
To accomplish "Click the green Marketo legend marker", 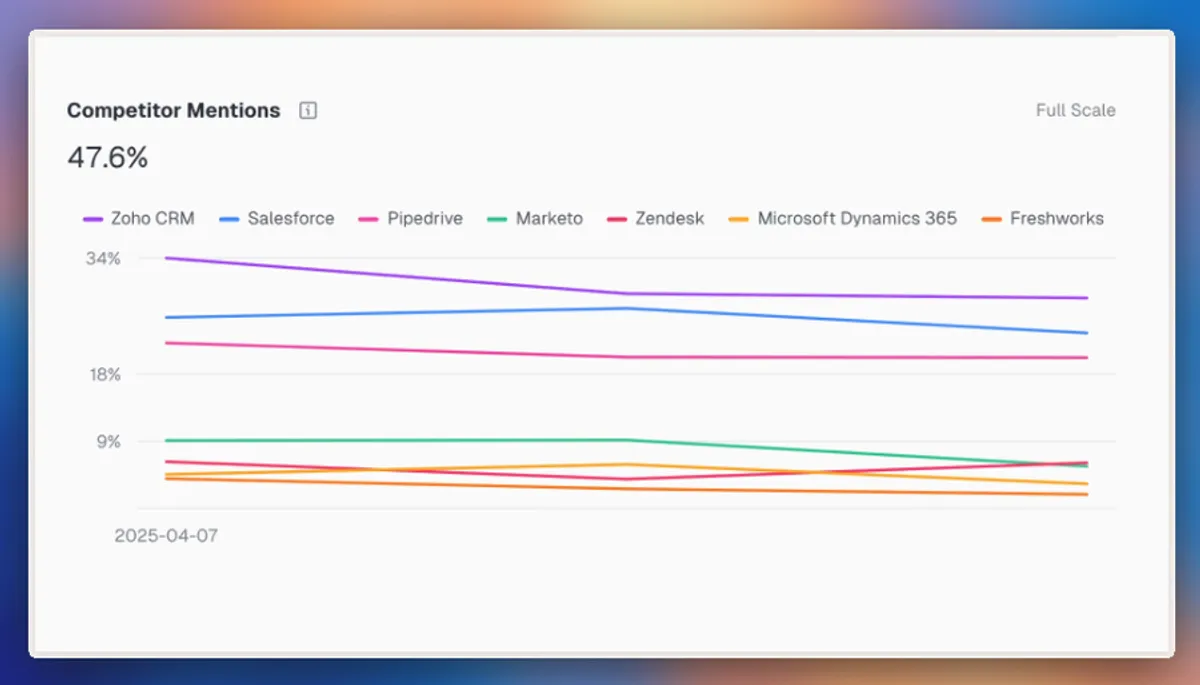I will (x=497, y=218).
